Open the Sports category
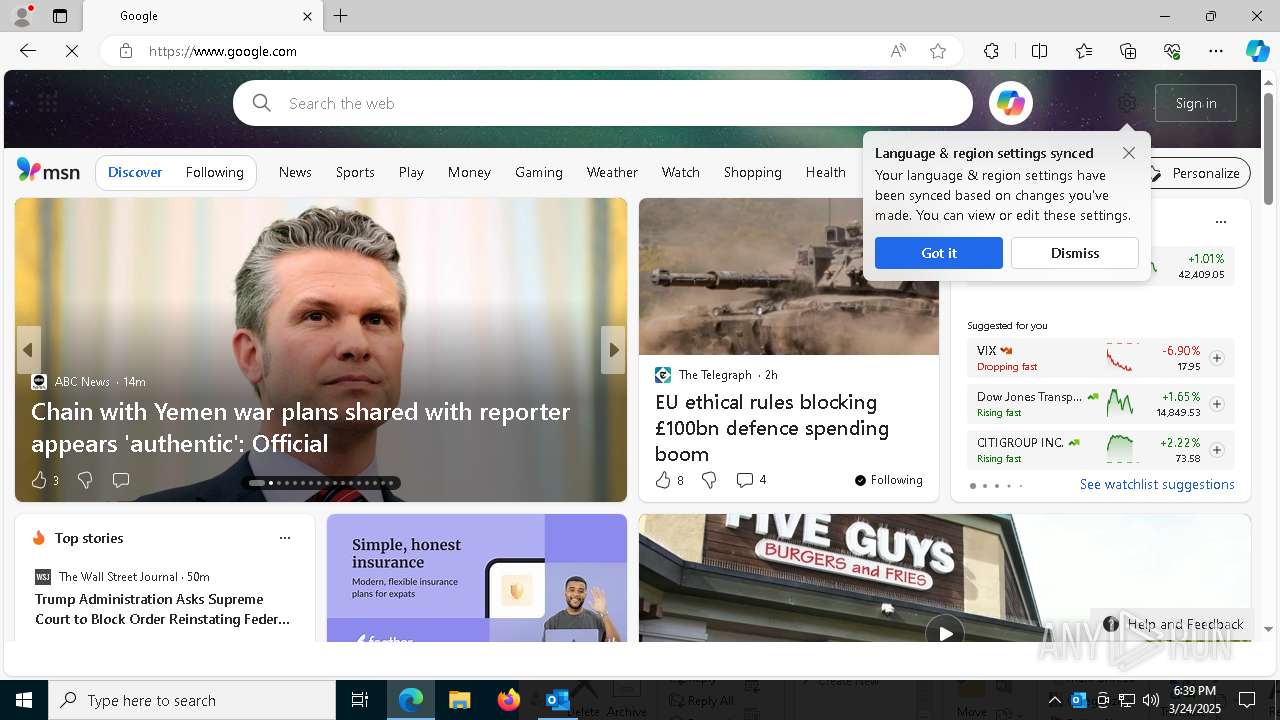Screen dimensions: 1280x720 point(355,172)
